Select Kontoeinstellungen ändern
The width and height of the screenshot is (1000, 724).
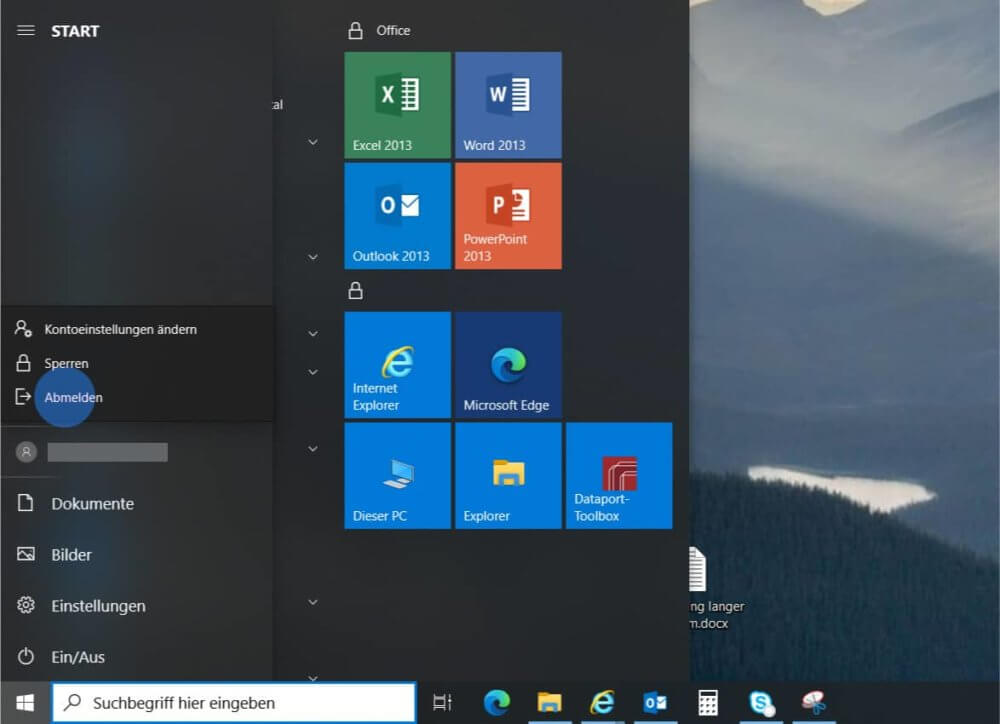137,329
